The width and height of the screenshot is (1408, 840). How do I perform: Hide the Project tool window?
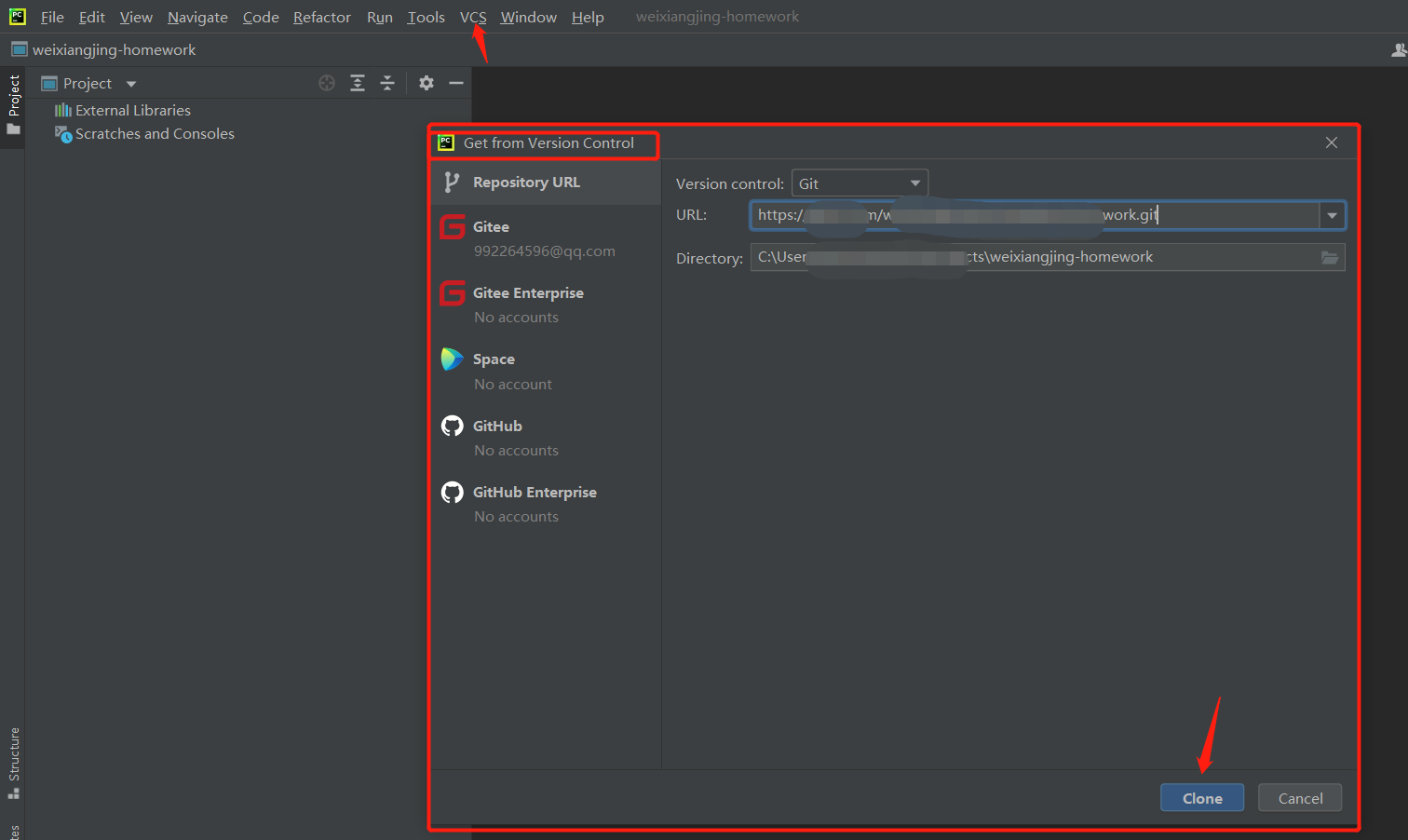pyautogui.click(x=456, y=83)
